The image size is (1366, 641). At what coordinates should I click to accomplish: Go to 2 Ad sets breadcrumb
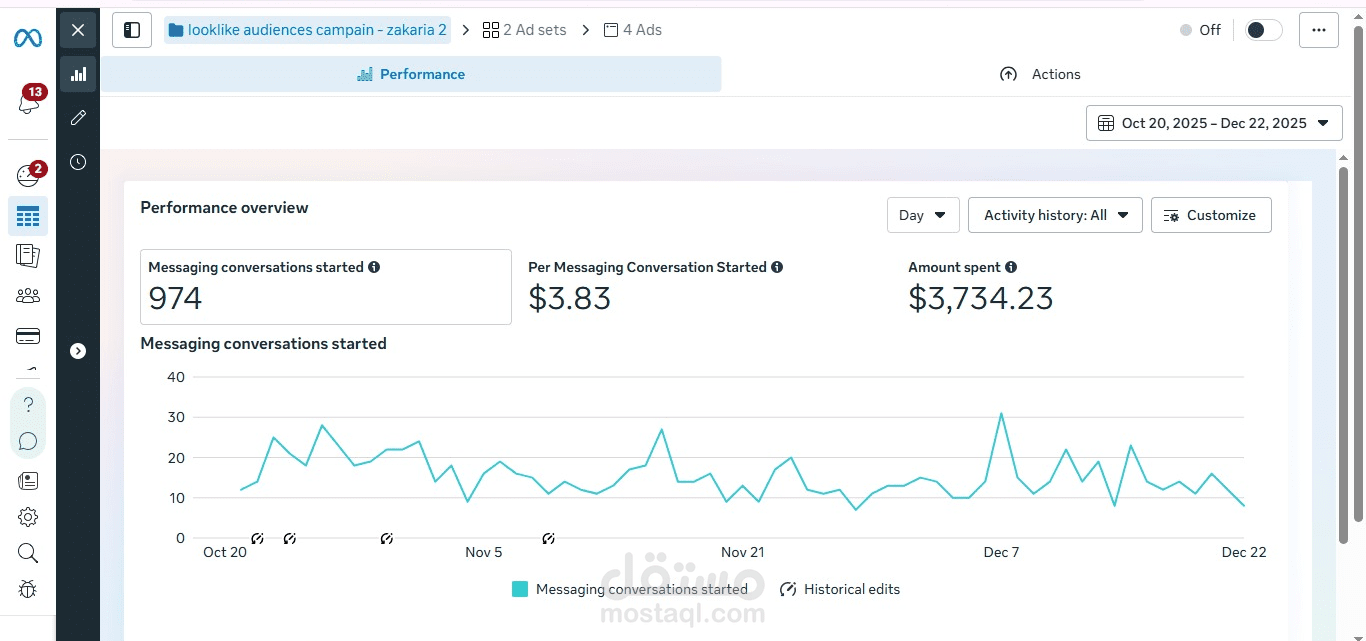tap(524, 30)
